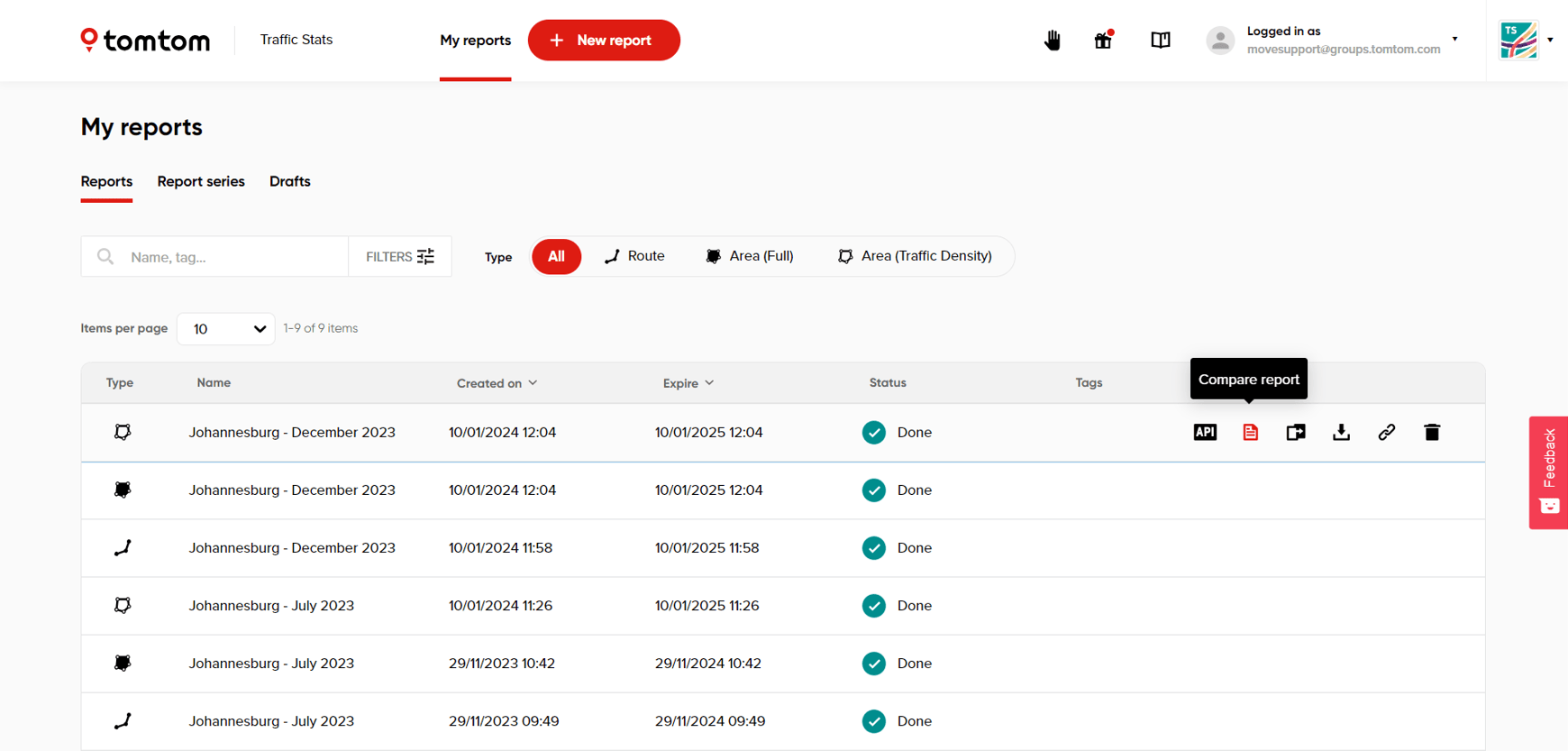Delete the first report with trash icon
The width and height of the screenshot is (1568, 751).
1431,433
